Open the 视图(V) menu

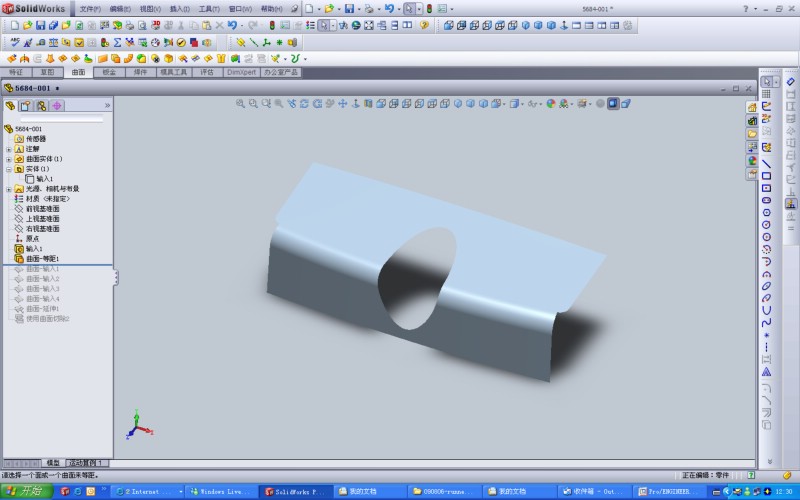(x=150, y=9)
